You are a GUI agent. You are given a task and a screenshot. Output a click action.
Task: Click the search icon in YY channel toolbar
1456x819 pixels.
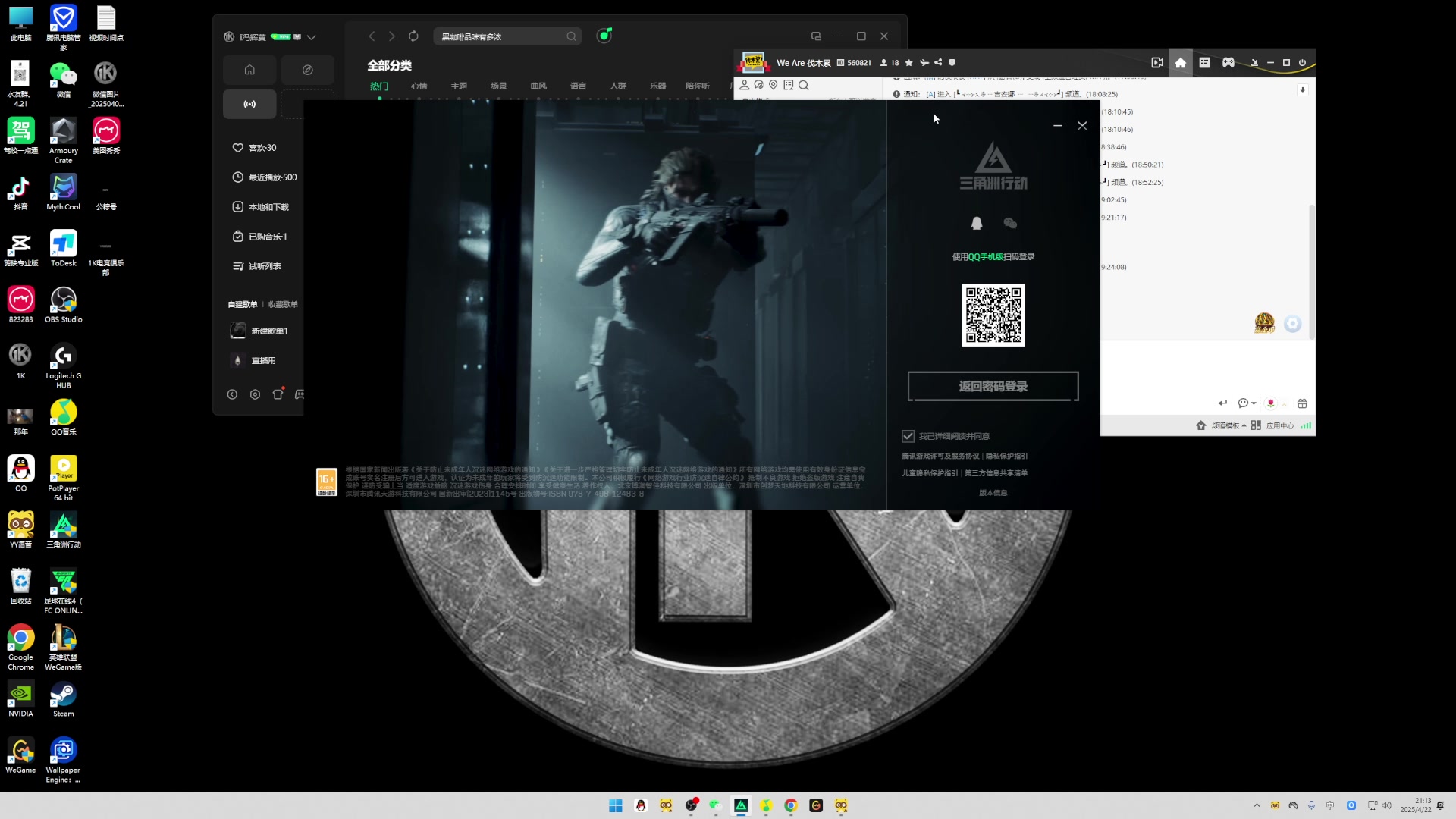[804, 85]
